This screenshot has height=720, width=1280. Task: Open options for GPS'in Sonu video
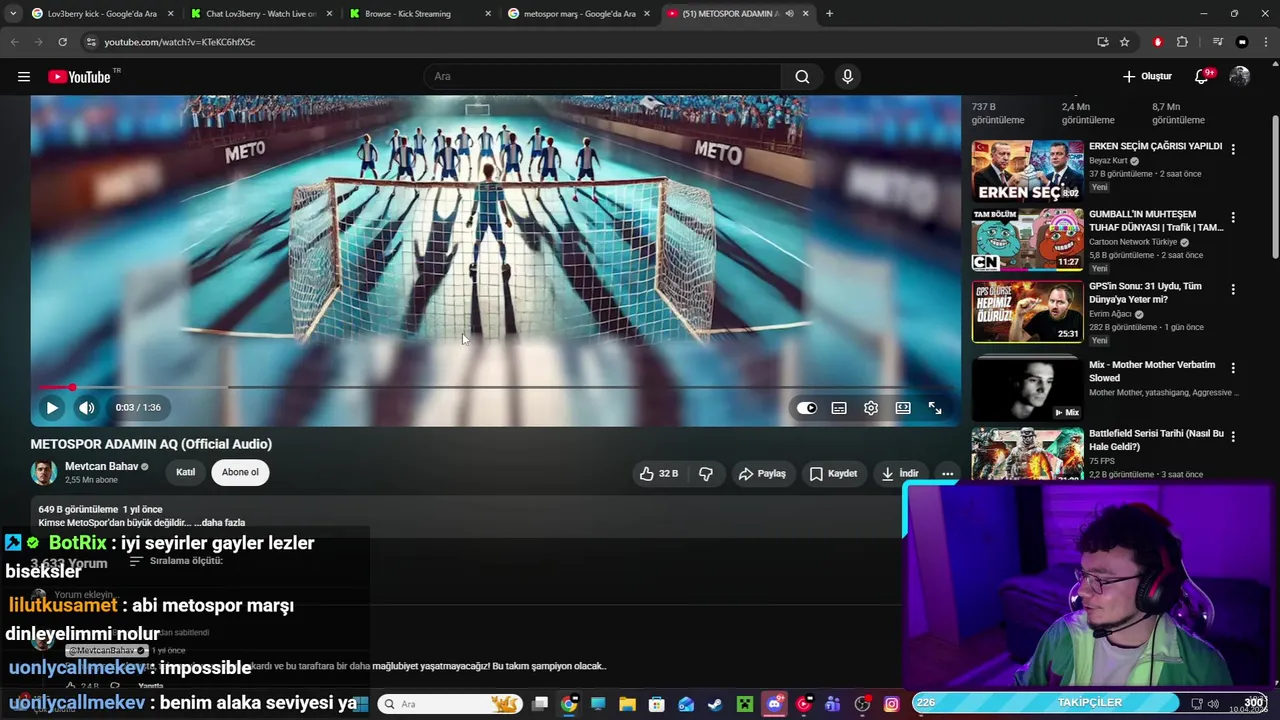pyautogui.click(x=1233, y=289)
